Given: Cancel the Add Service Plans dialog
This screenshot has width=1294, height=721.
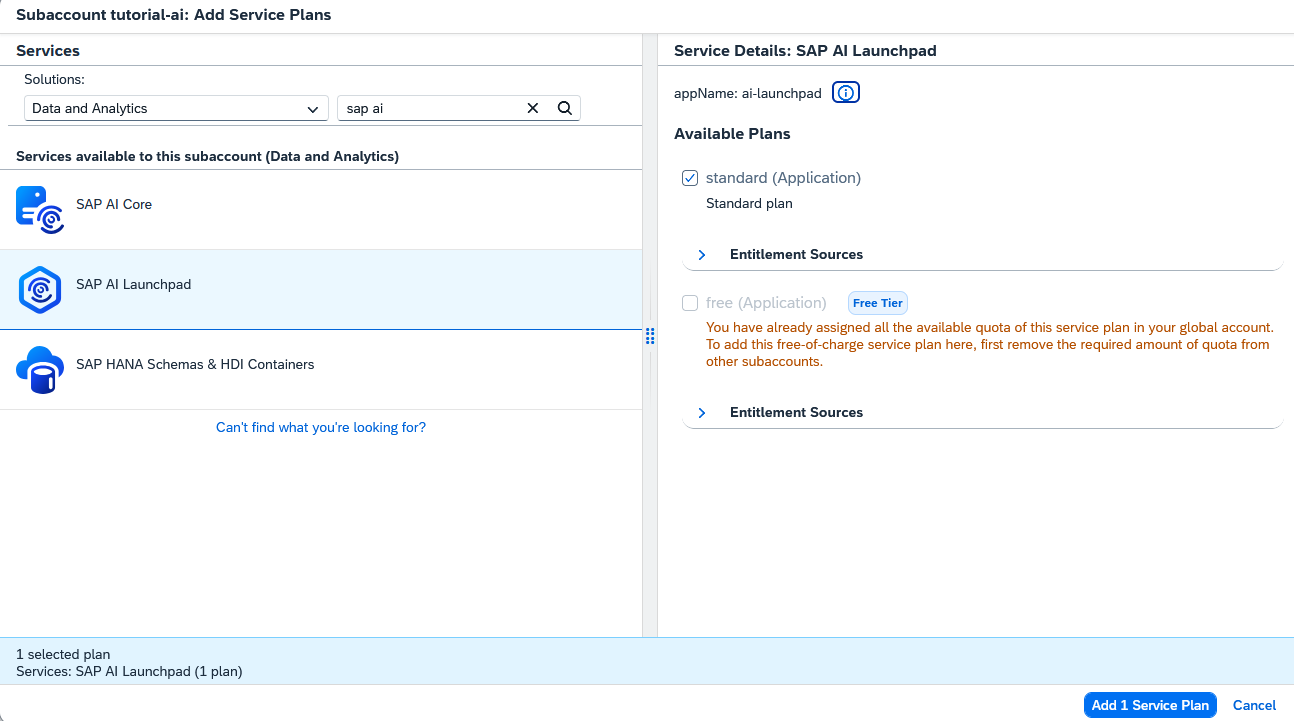Looking at the screenshot, I should [1254, 705].
